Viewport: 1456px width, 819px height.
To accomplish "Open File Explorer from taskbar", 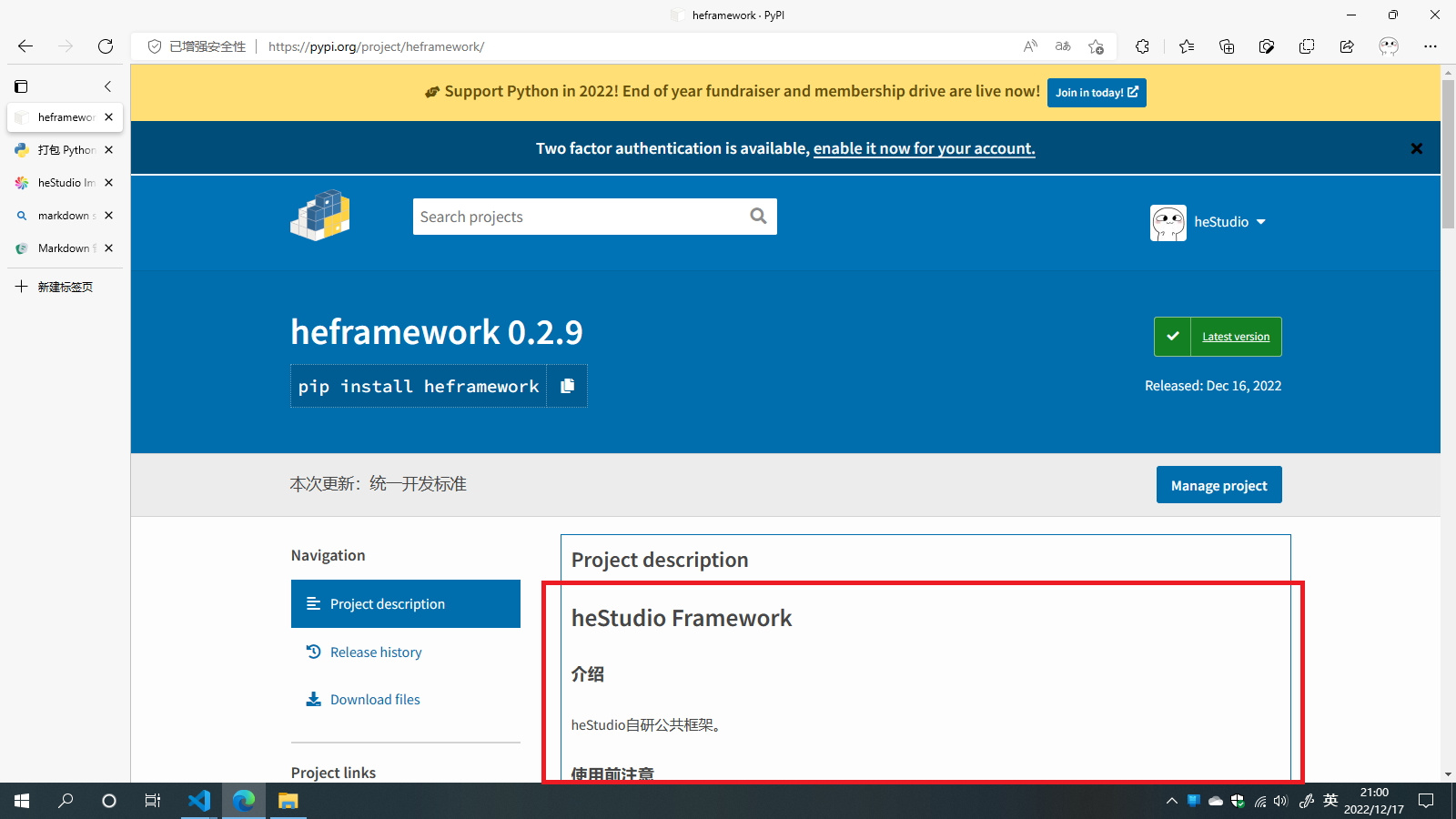I will (288, 801).
